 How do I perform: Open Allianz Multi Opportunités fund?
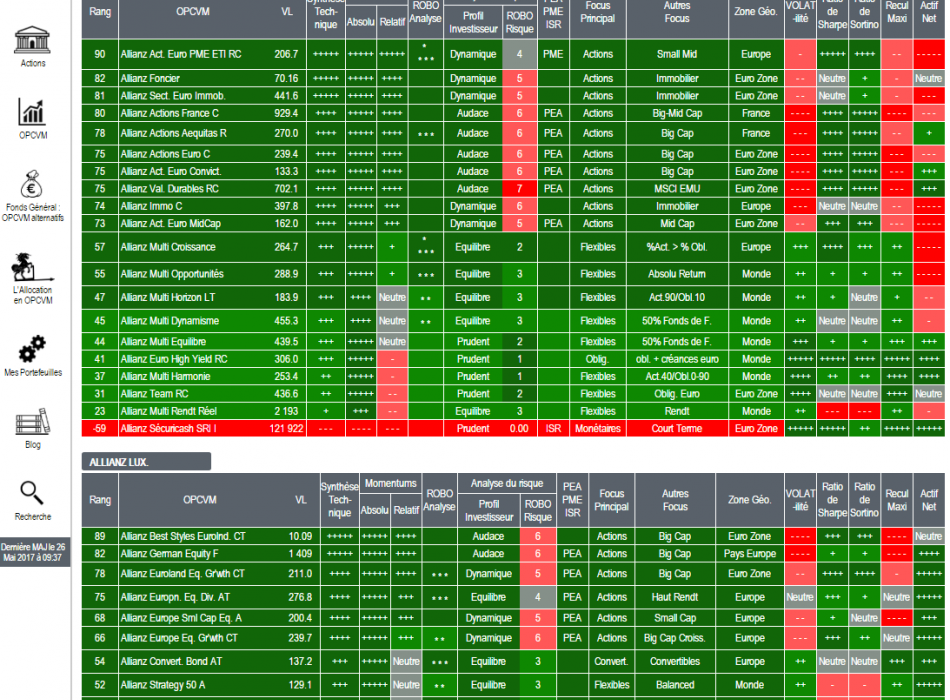(x=172, y=274)
